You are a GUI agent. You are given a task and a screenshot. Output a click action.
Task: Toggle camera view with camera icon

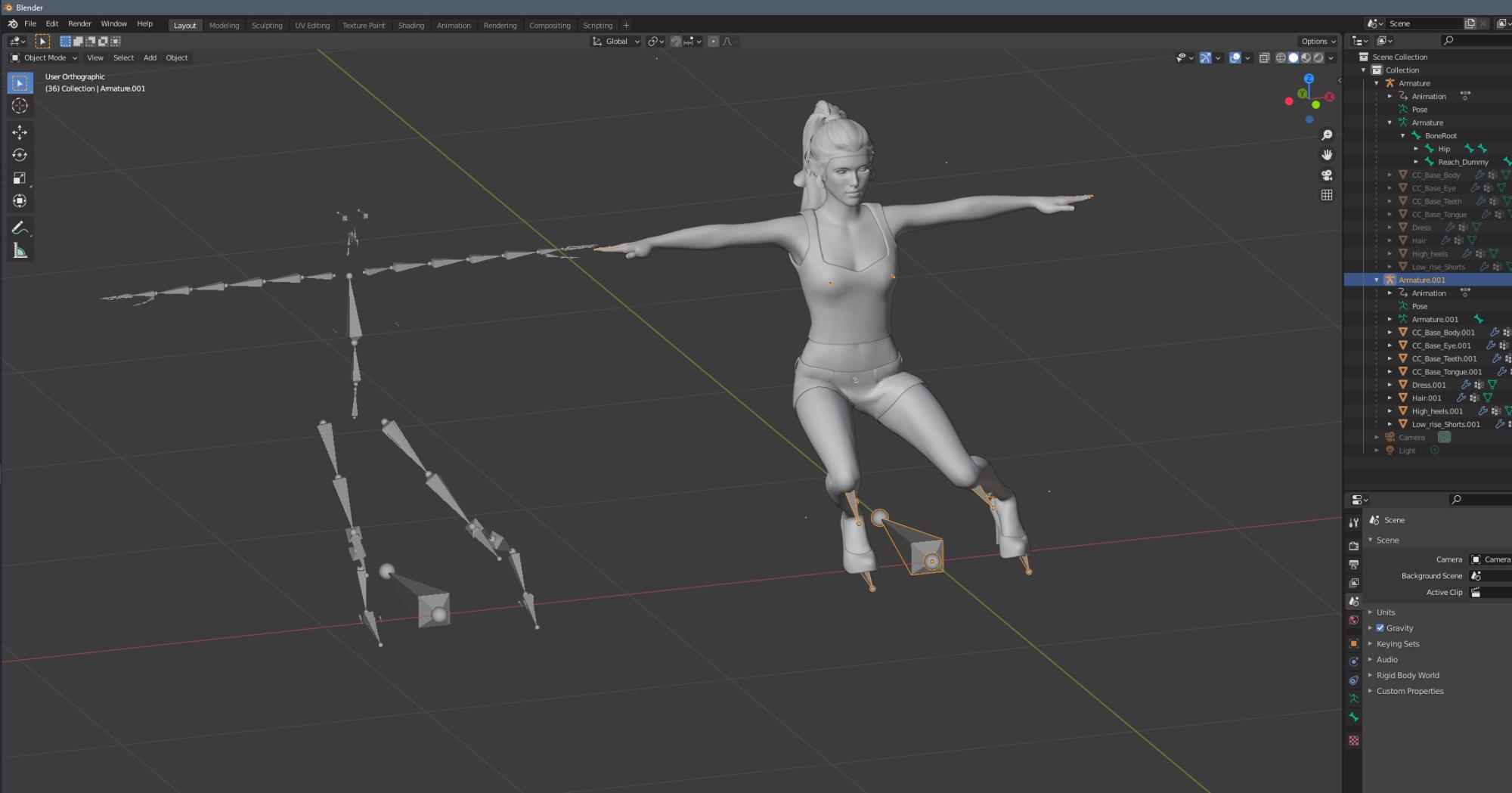pos(1327,175)
